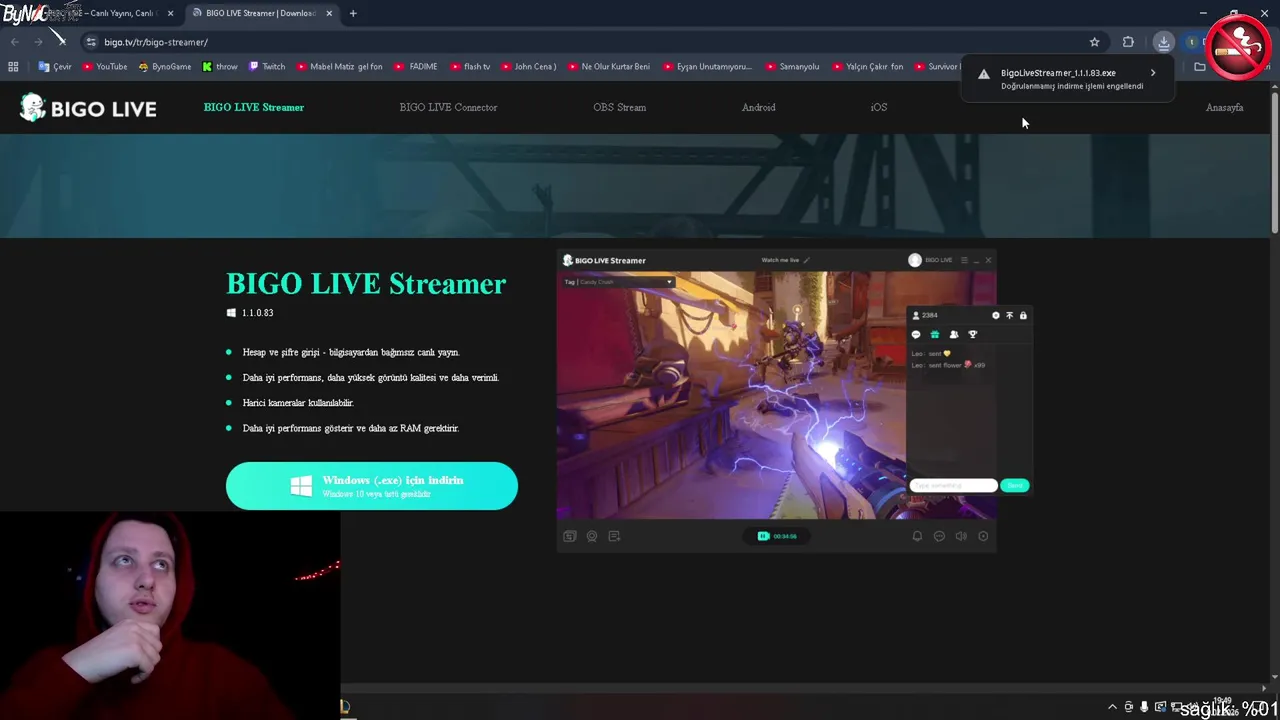The height and width of the screenshot is (720, 1280).
Task: Open the flash tv bookmark
Action: pyautogui.click(x=470, y=67)
